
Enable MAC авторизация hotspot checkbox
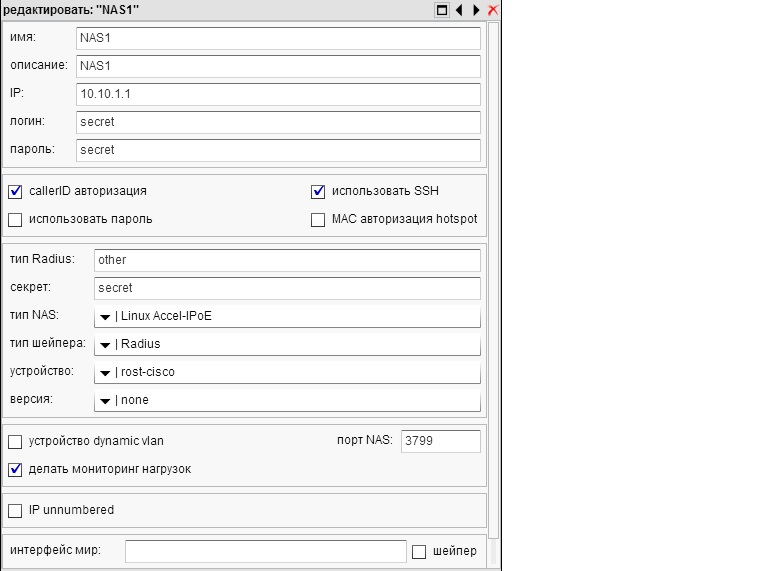tap(319, 220)
